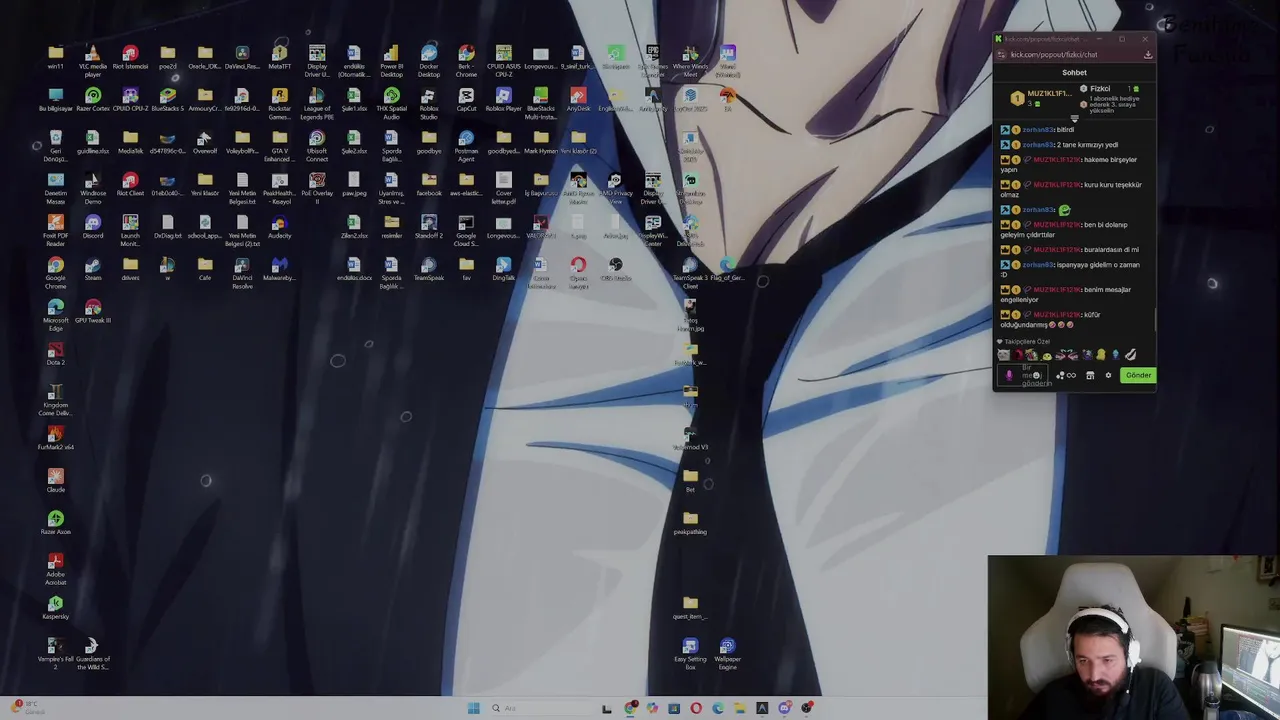Open DaVinci Resolve shortcut under Audacity
Image resolution: width=1280 pixels, height=720 pixels.
tap(242, 272)
